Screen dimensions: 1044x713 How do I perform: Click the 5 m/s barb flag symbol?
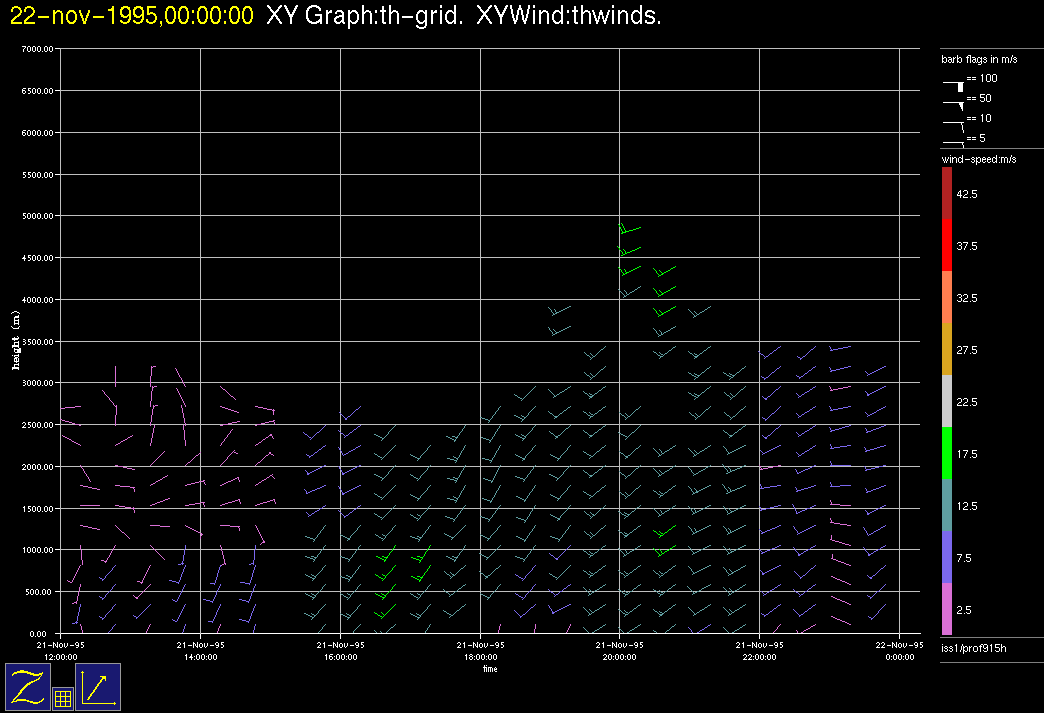(x=955, y=142)
